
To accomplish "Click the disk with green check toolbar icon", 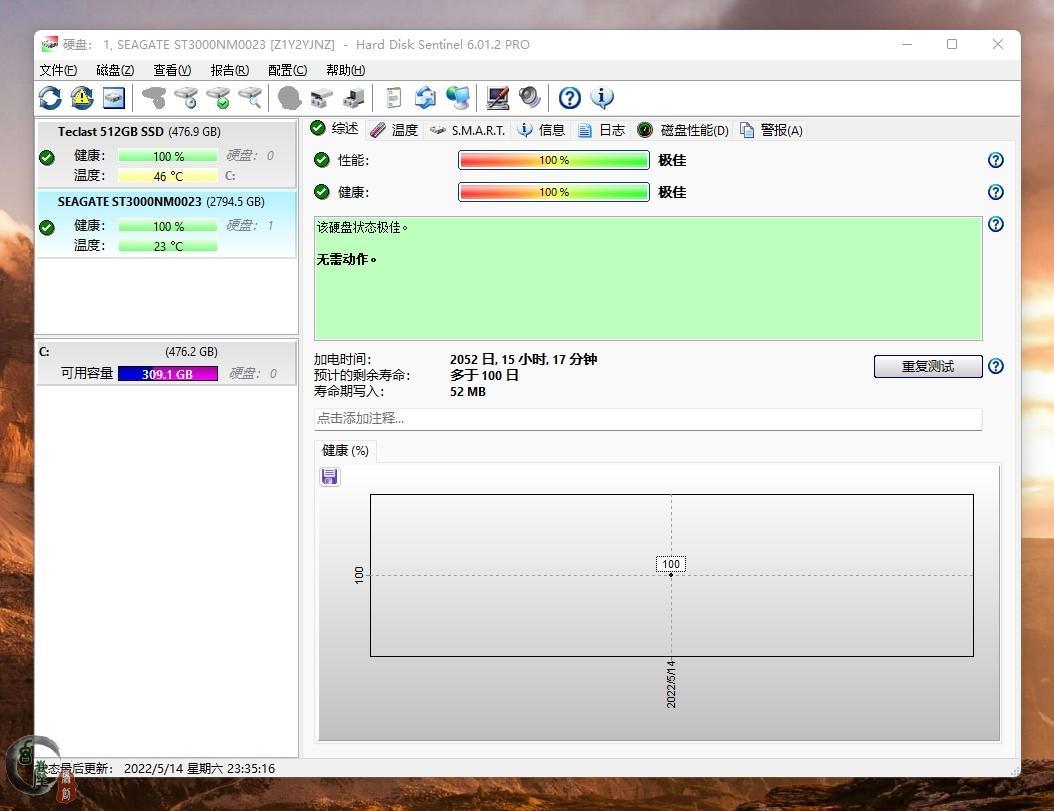I will pos(218,98).
